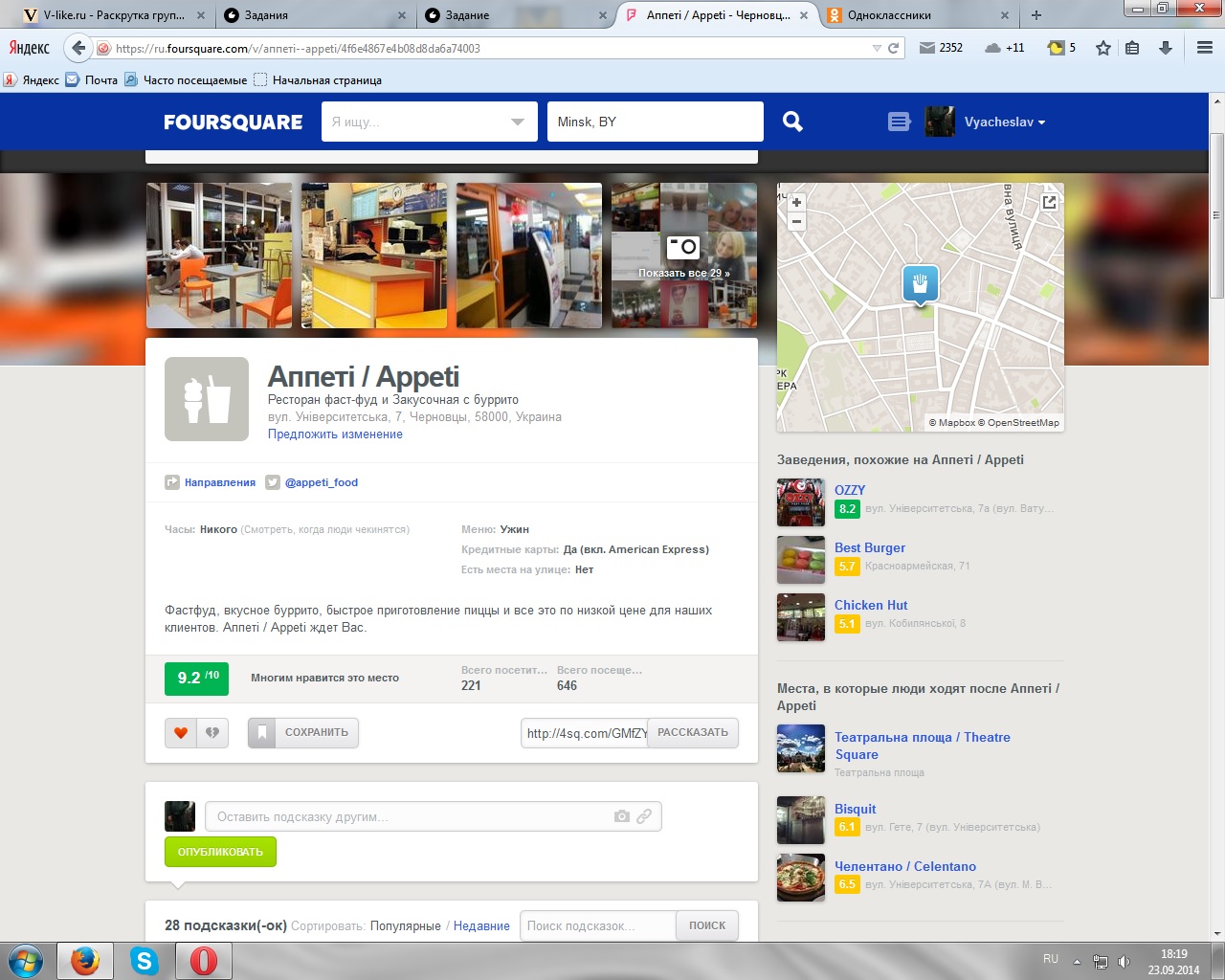This screenshot has width=1225, height=980.
Task: Click the Minsk, BY location field
Action: [656, 122]
